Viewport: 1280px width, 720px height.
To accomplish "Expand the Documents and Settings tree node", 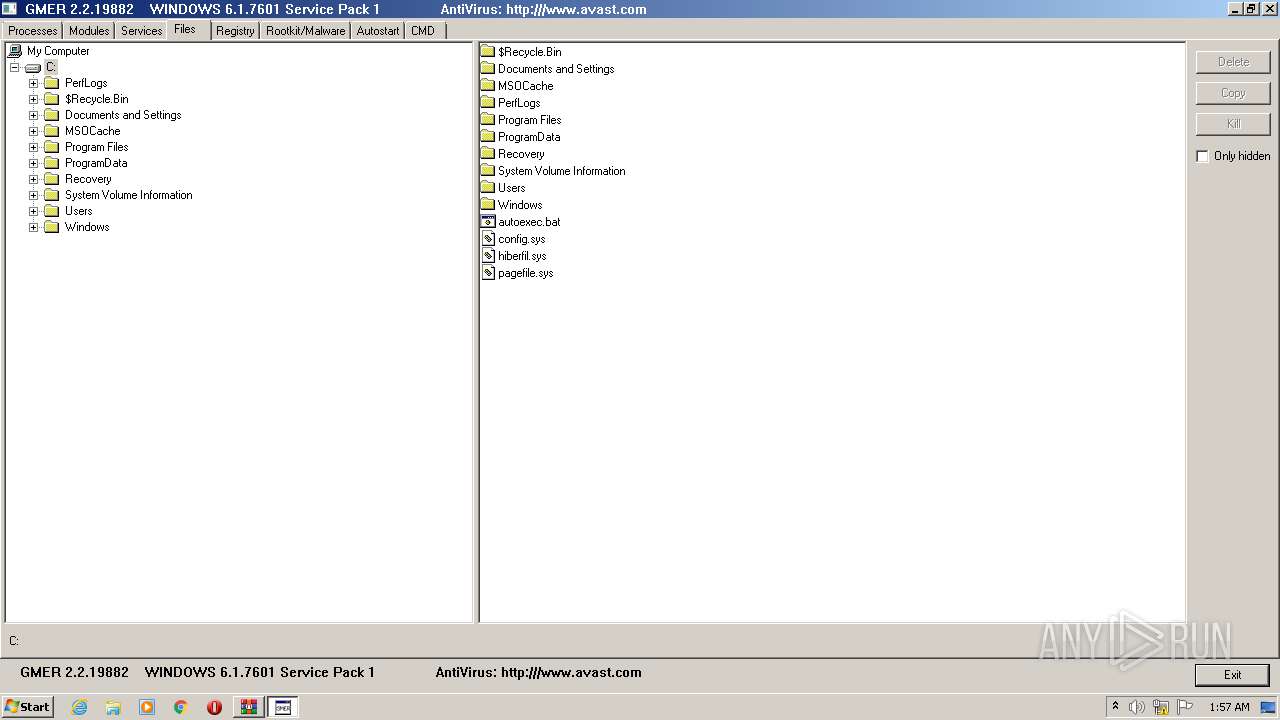I will tap(33, 115).
